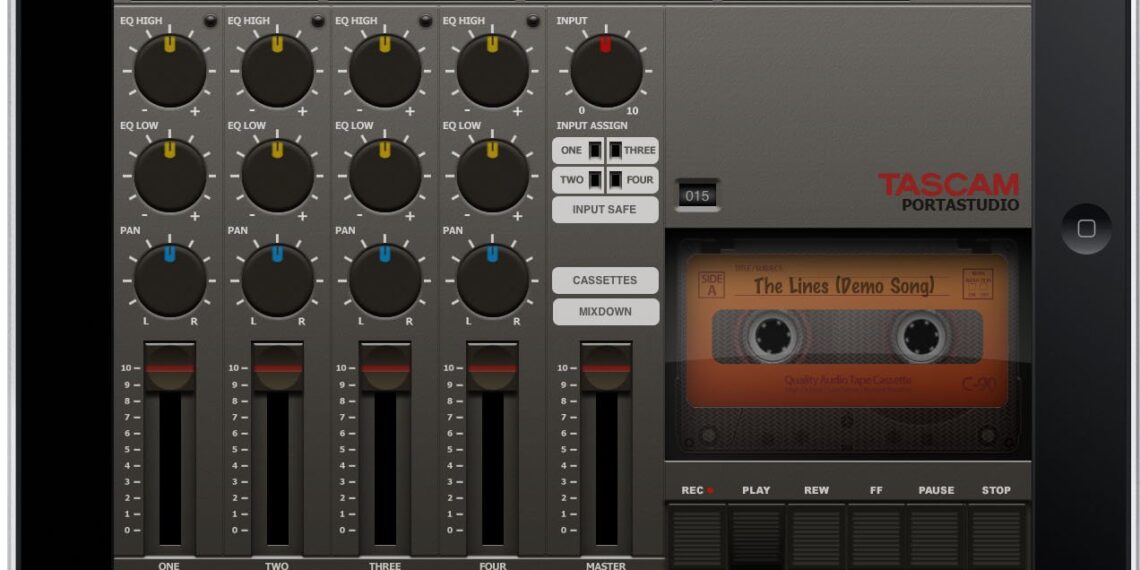Click the blue PAN knob on channel TWO
Image resolution: width=1140 pixels, height=570 pixels.
pos(278,280)
